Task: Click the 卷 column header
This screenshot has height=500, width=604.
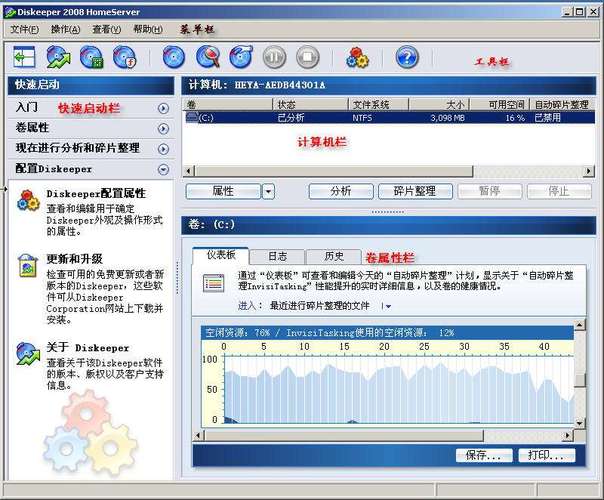Action: click(228, 104)
